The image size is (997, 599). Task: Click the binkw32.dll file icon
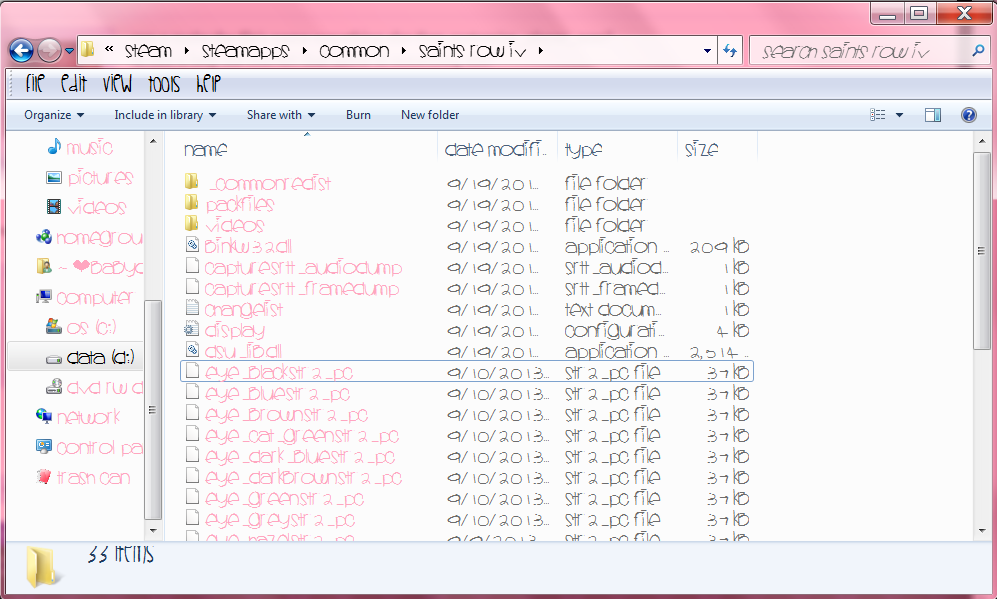[192, 245]
